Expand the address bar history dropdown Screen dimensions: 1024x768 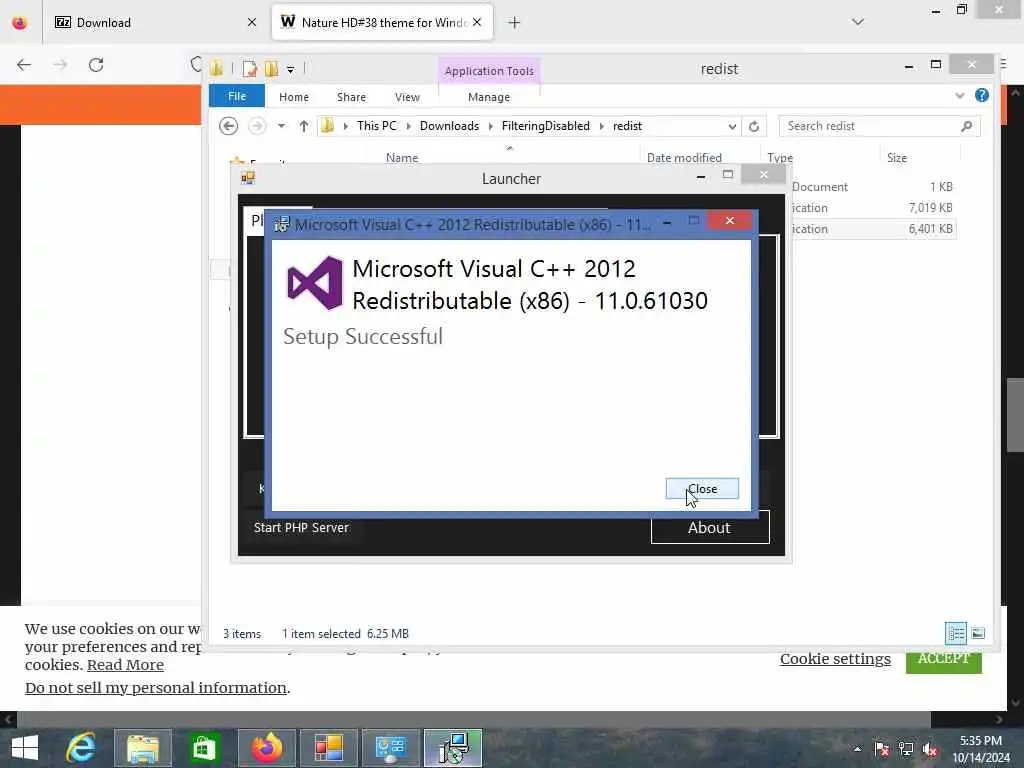(x=732, y=126)
